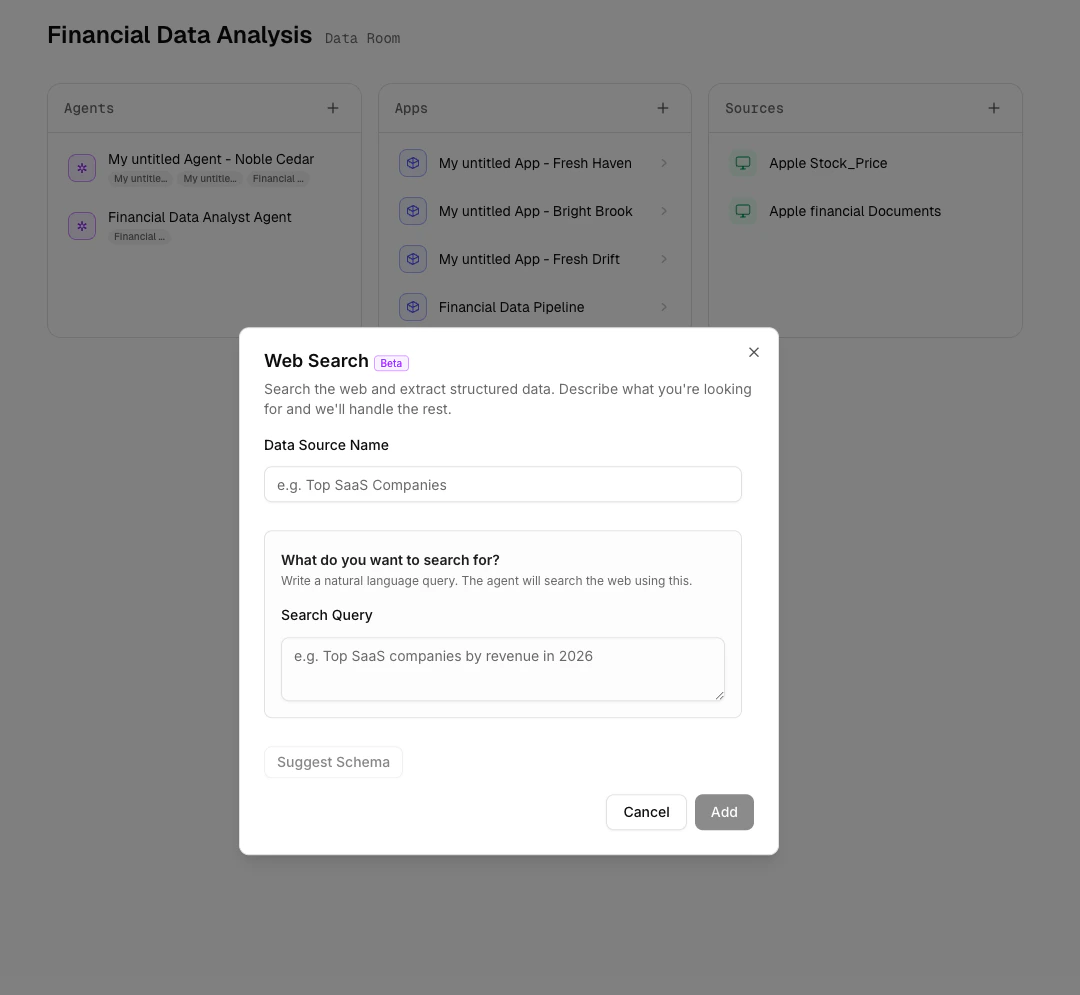
Task: Click the Apple financial Documents source icon
Action: (743, 211)
